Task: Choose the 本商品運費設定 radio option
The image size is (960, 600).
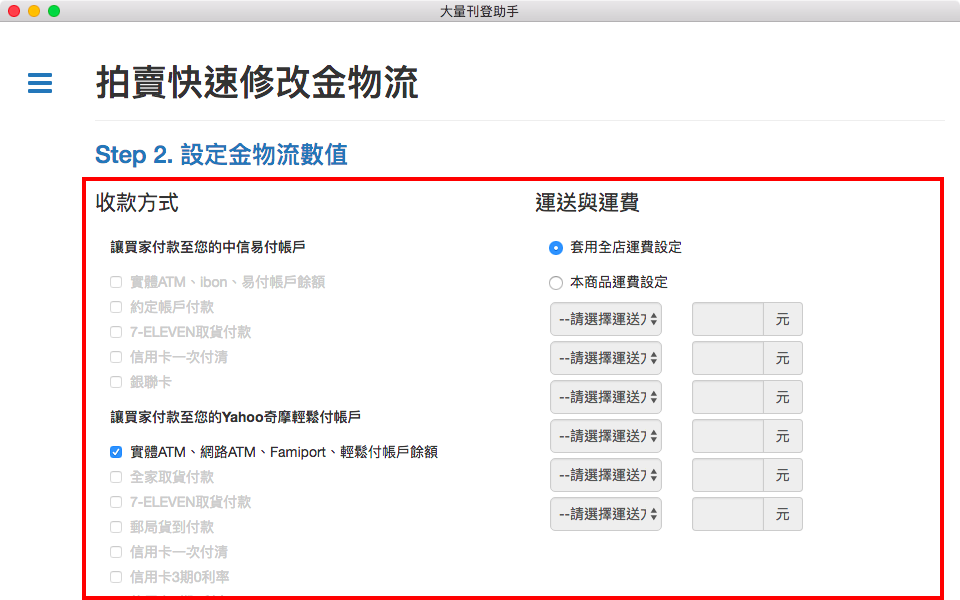Action: [556, 282]
